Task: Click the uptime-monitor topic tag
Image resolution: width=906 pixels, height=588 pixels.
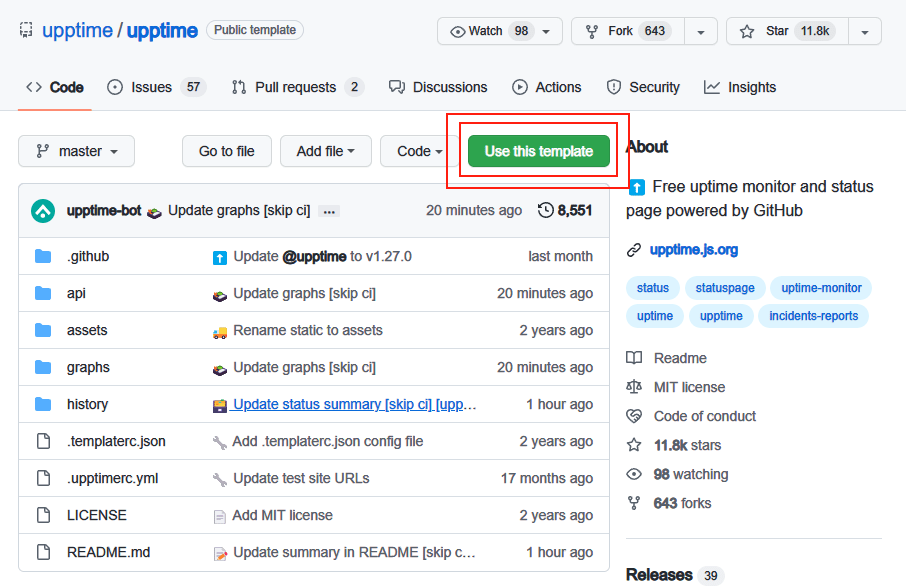Action: coord(821,288)
